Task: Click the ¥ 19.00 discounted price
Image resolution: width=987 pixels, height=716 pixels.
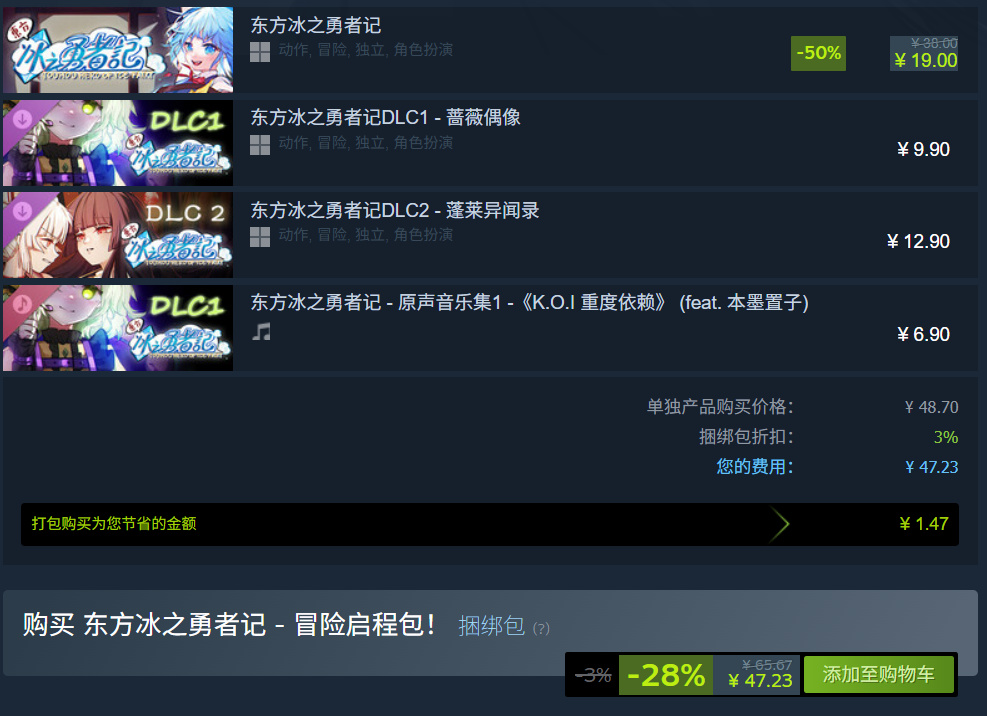Action: pyautogui.click(x=925, y=60)
